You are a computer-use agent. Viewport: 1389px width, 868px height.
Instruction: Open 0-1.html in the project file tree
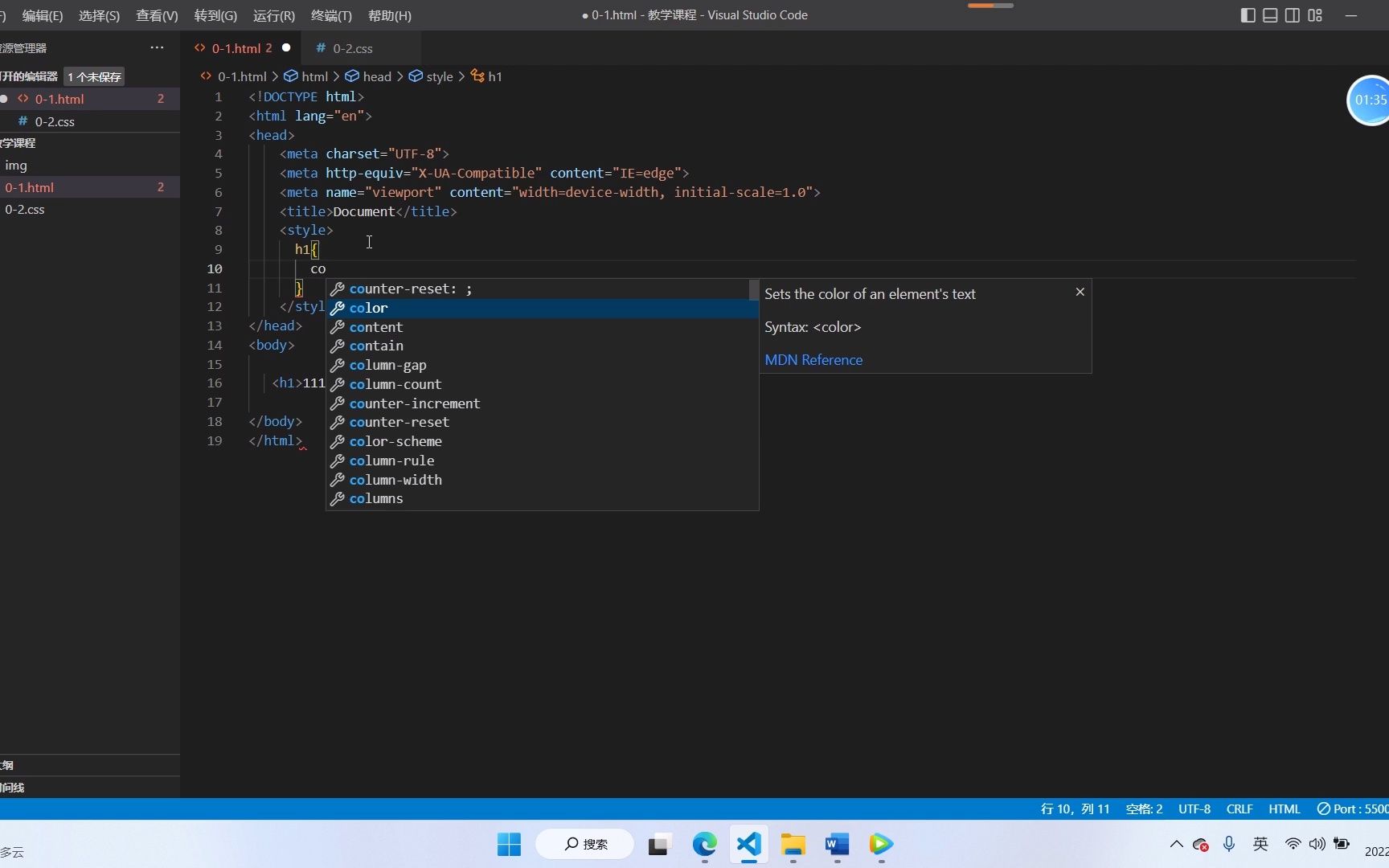pos(90,187)
